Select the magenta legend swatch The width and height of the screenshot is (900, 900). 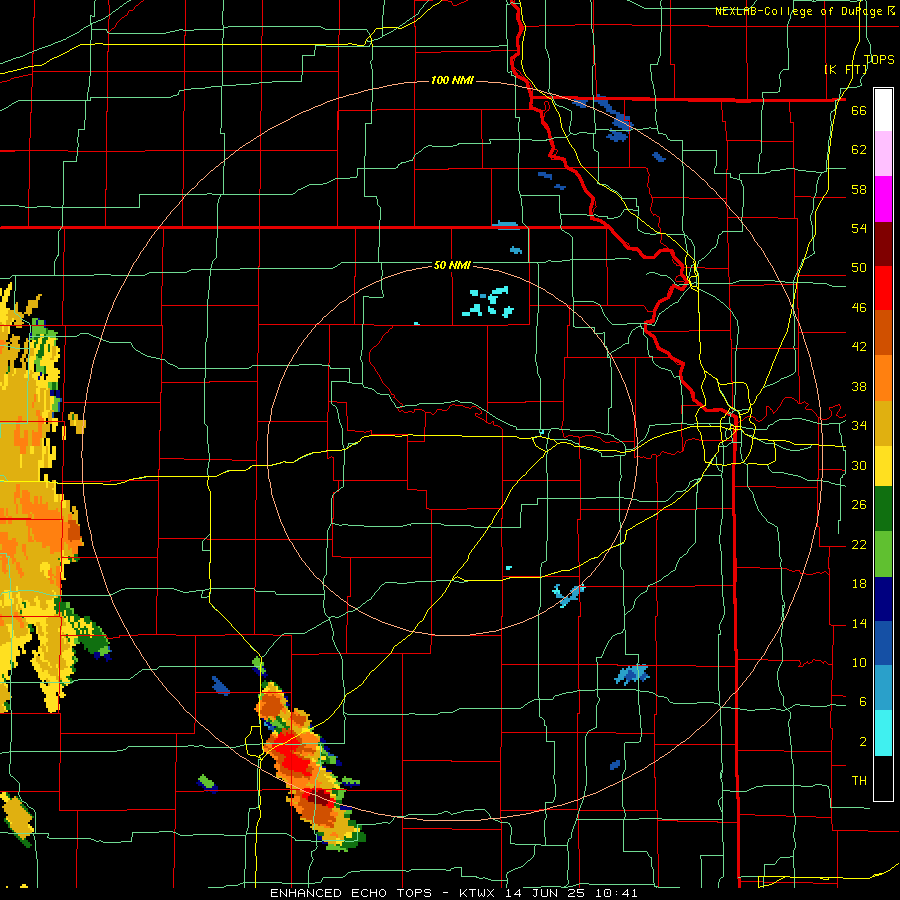click(883, 199)
